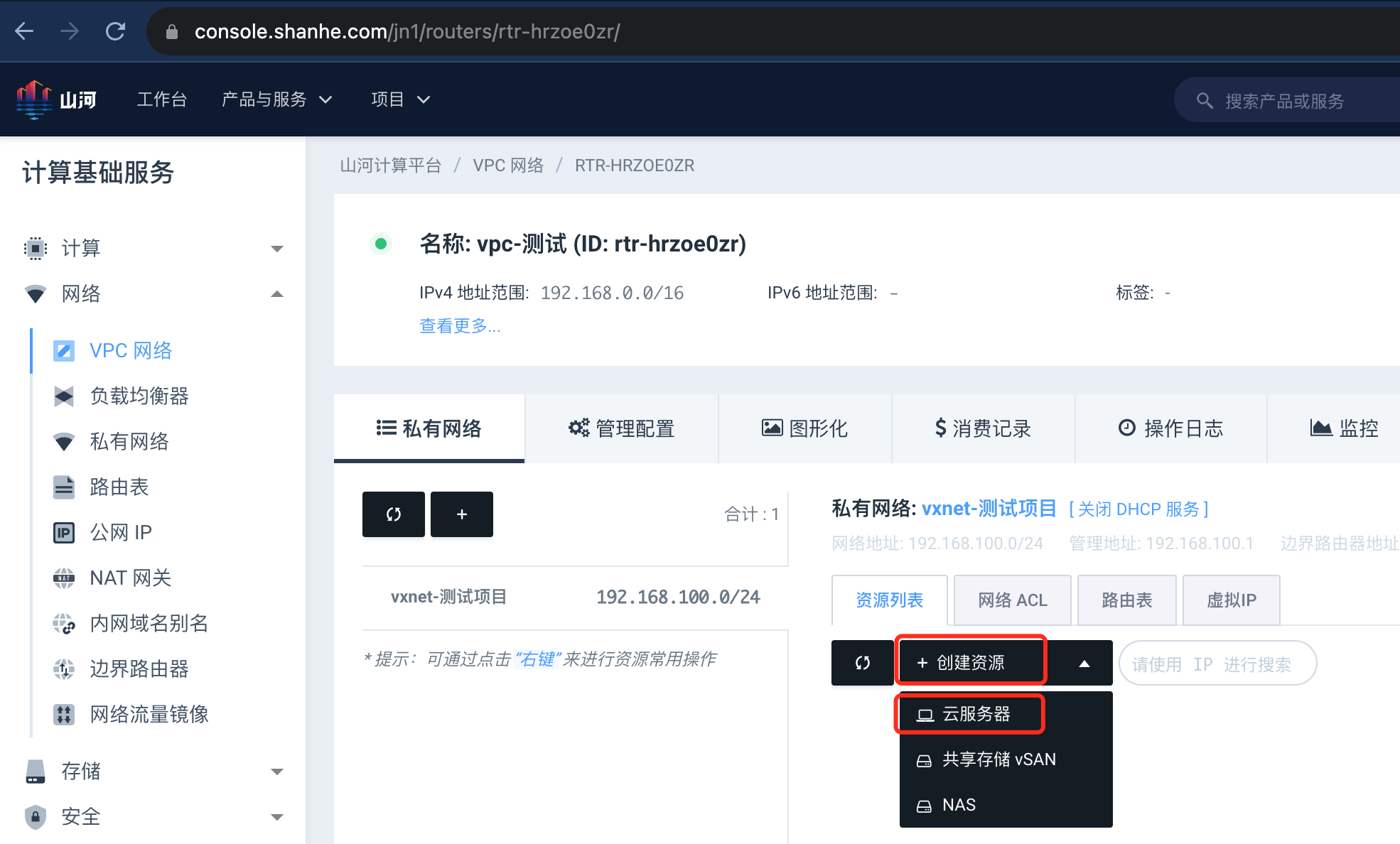
Task: Add a private network with plus button
Action: pos(462,514)
